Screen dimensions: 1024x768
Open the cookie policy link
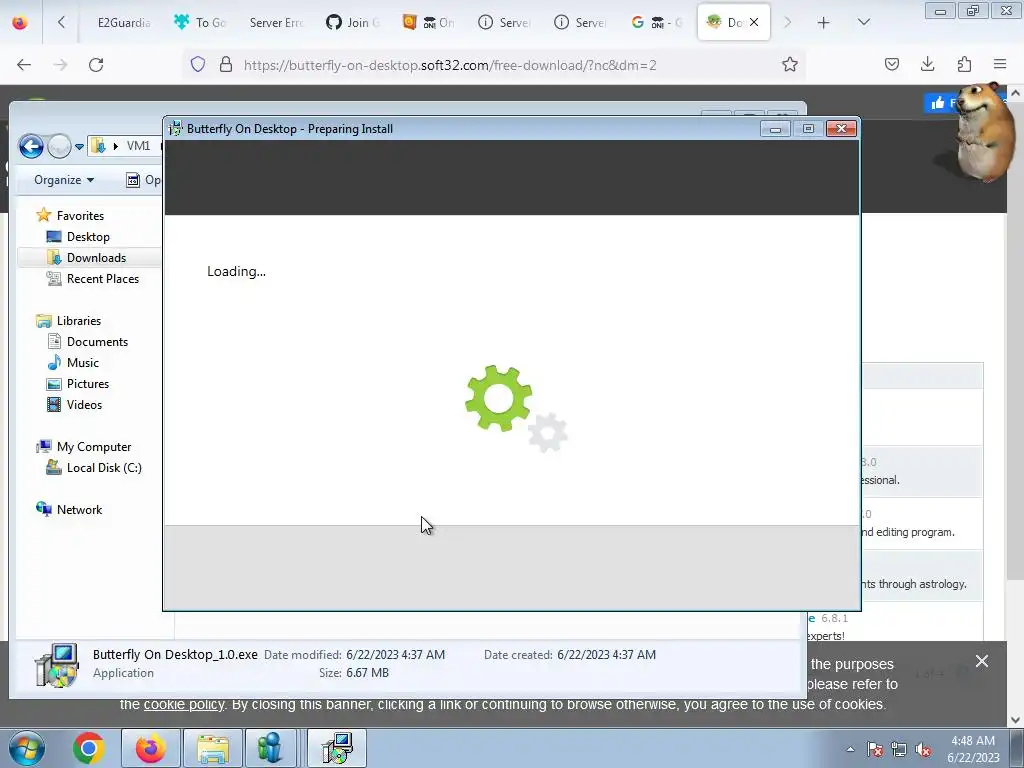[x=184, y=704]
